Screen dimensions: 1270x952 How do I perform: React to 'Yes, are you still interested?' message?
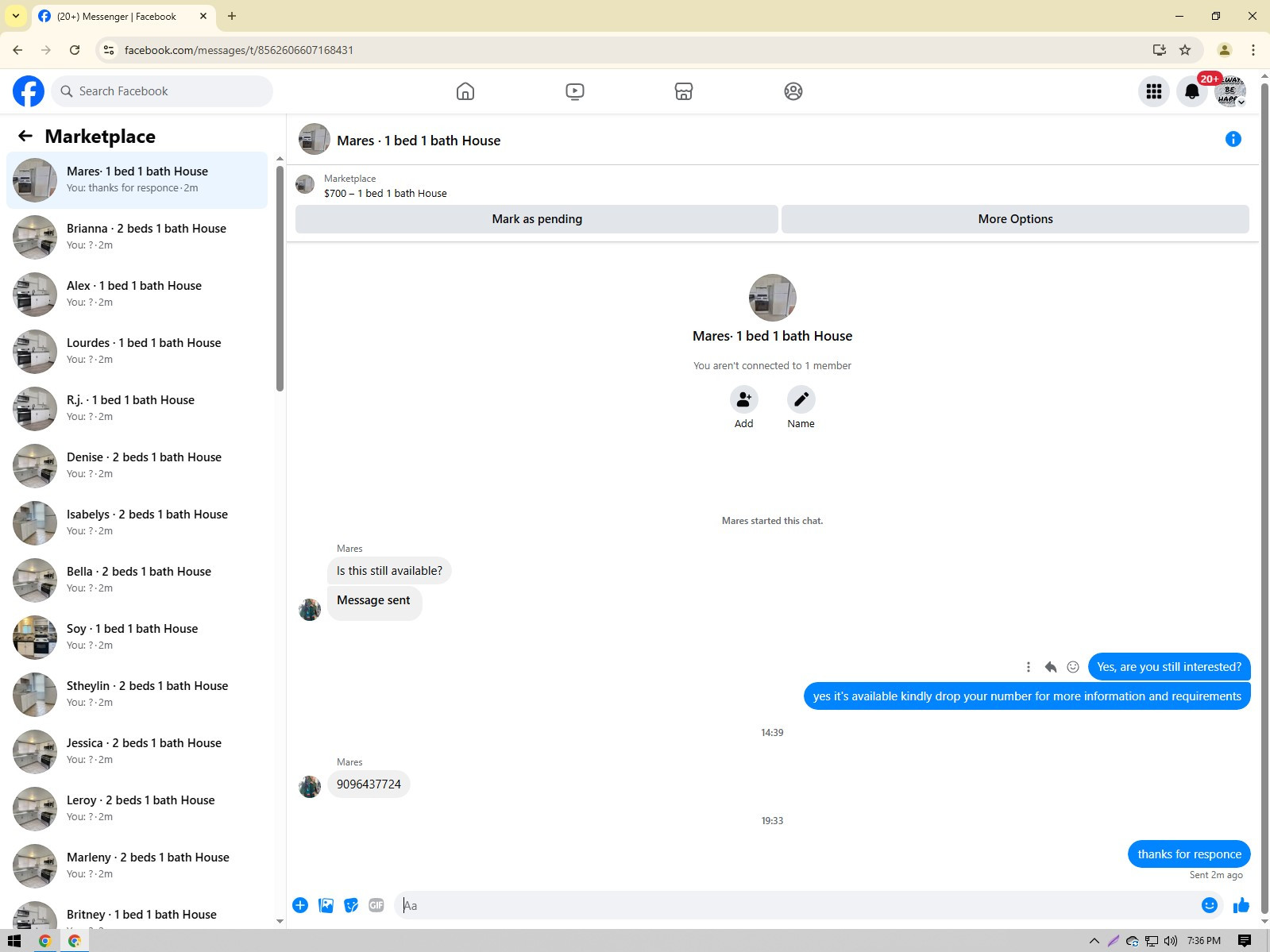coord(1073,667)
